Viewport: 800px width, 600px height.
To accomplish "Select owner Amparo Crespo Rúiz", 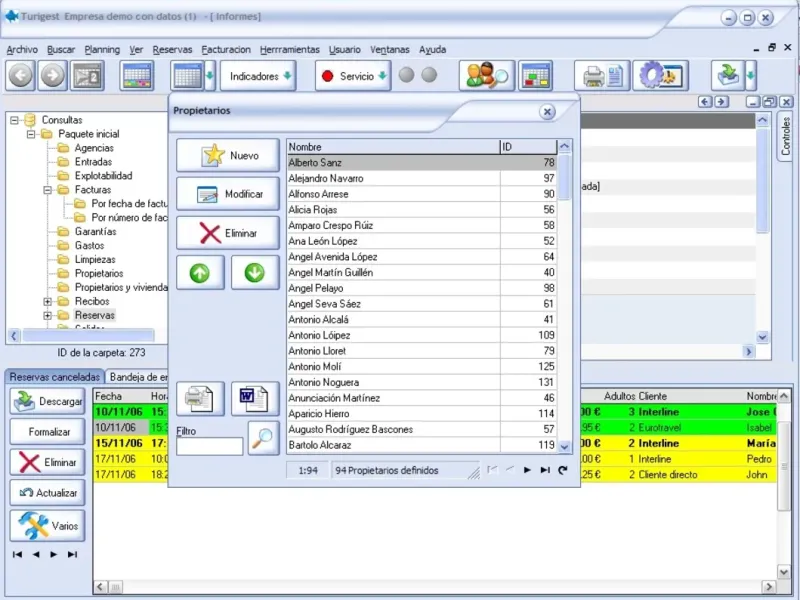I will point(421,226).
